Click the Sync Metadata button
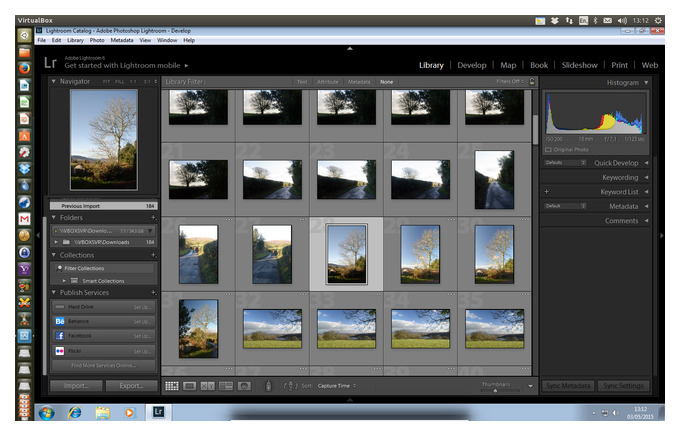680x436 pixels. tap(568, 386)
